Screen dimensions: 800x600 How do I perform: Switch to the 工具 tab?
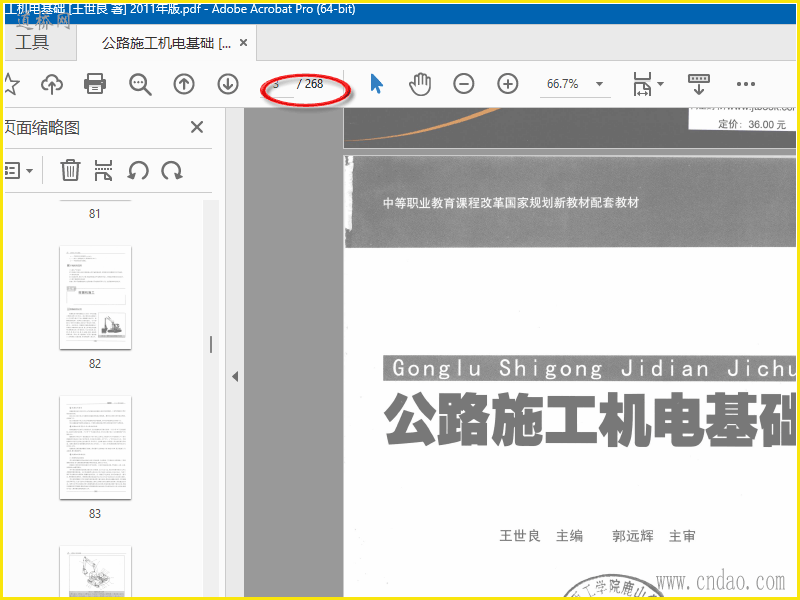click(x=33, y=42)
